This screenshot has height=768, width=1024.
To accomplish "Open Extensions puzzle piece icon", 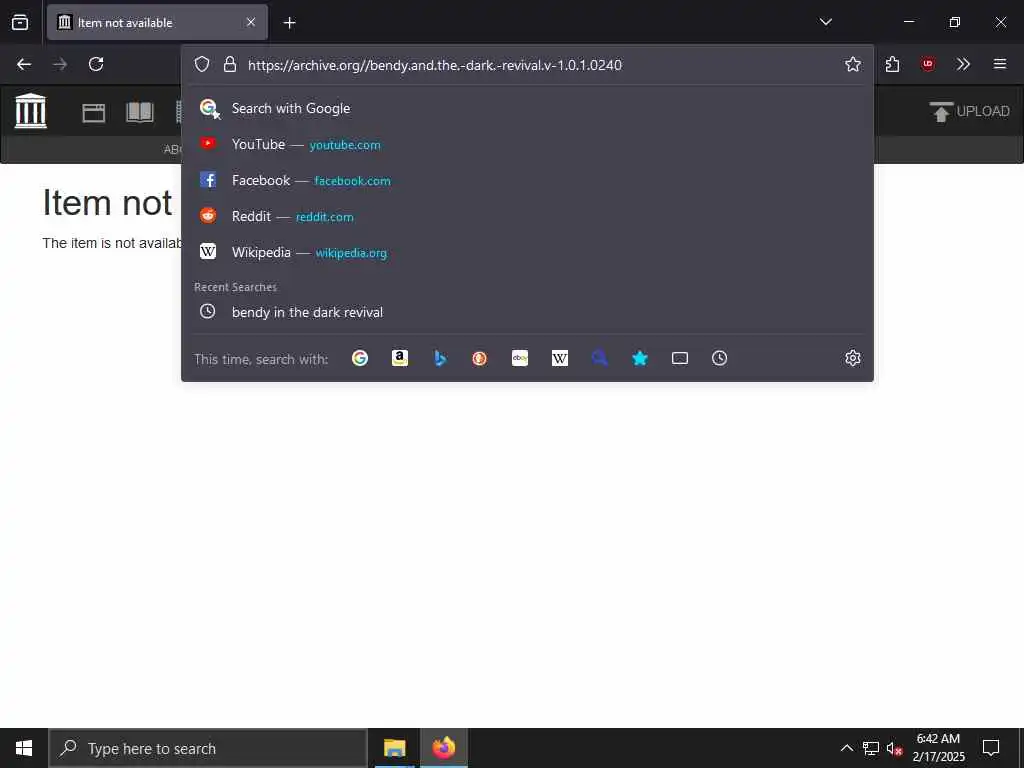I will click(892, 64).
